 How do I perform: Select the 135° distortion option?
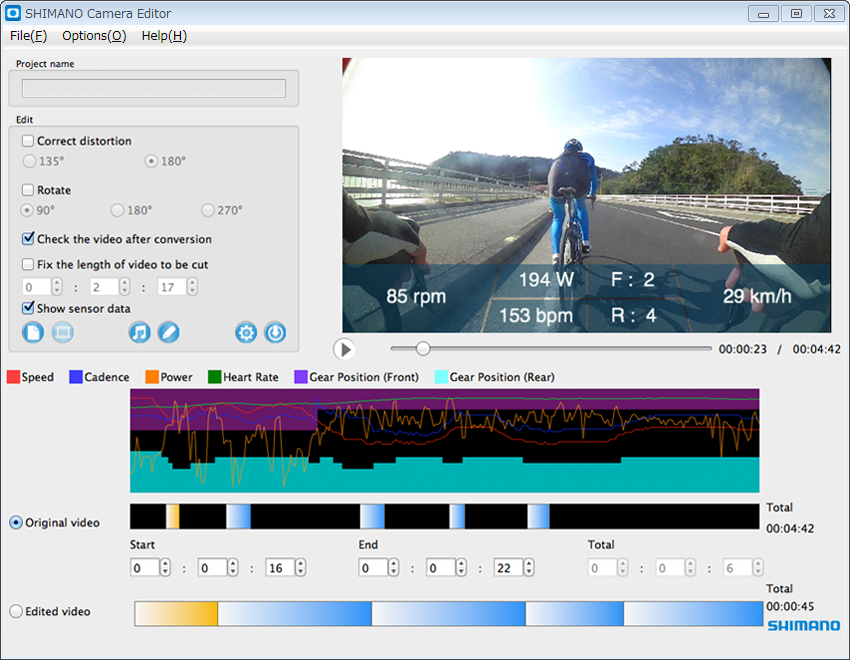29,161
